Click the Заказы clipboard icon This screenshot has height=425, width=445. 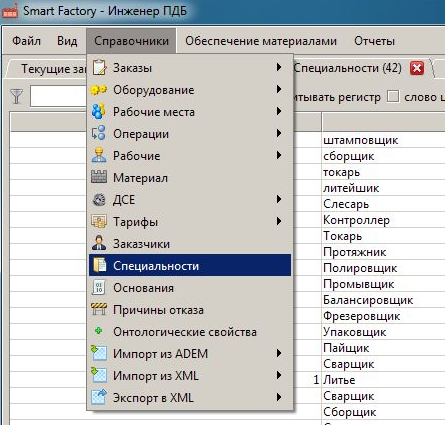99,68
